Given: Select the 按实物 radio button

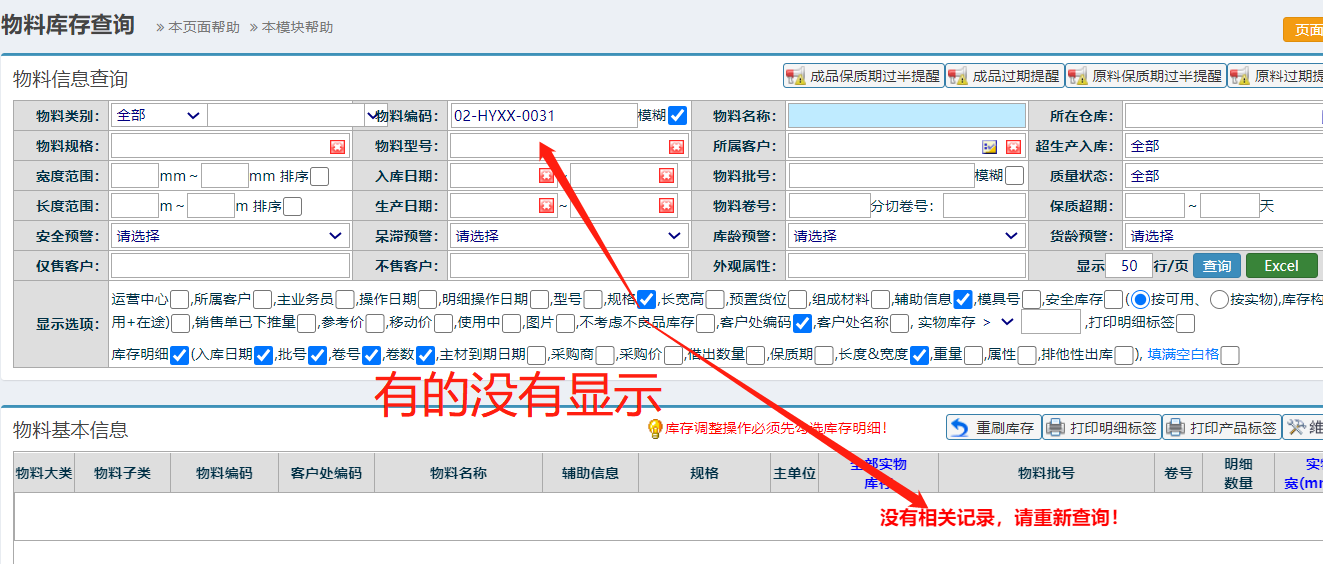Looking at the screenshot, I should point(1220,299).
